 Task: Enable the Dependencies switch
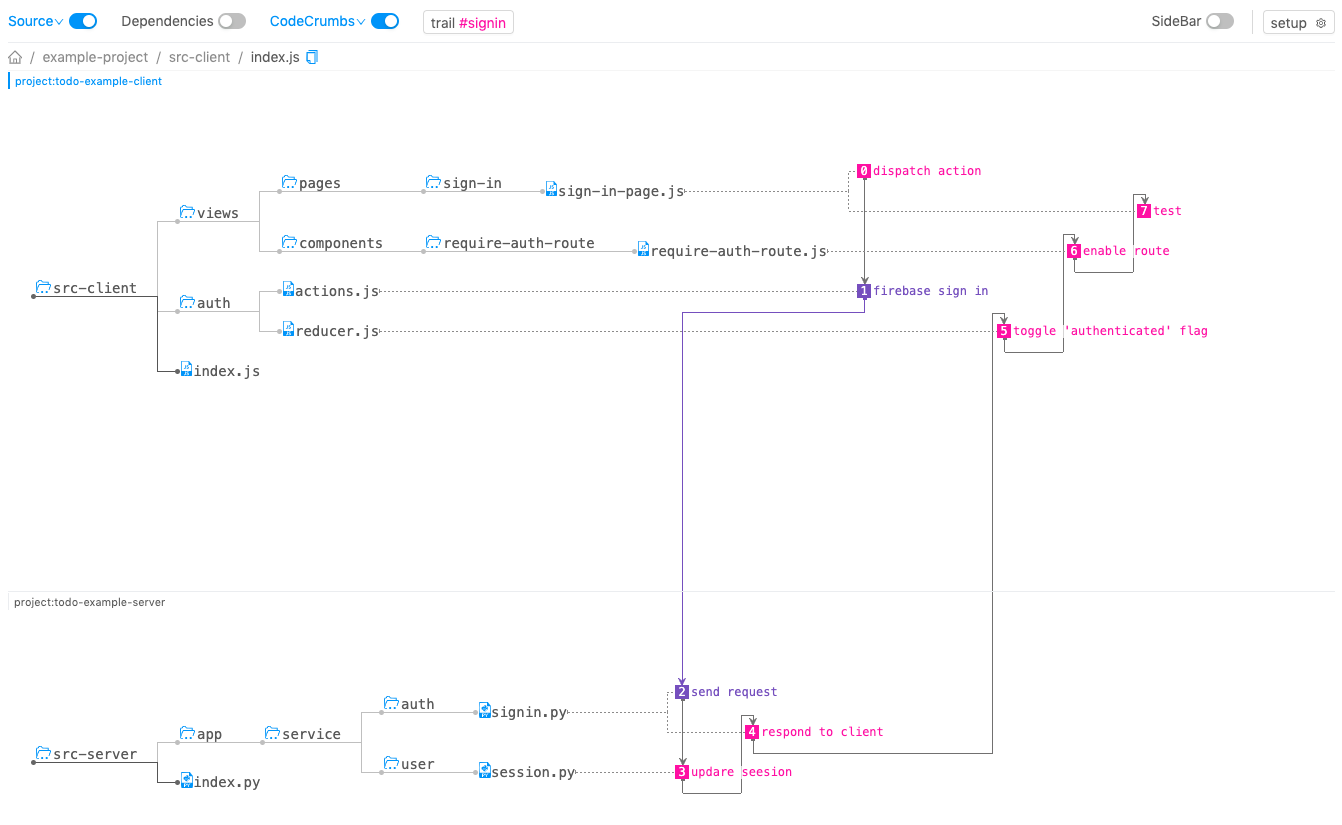pos(232,21)
